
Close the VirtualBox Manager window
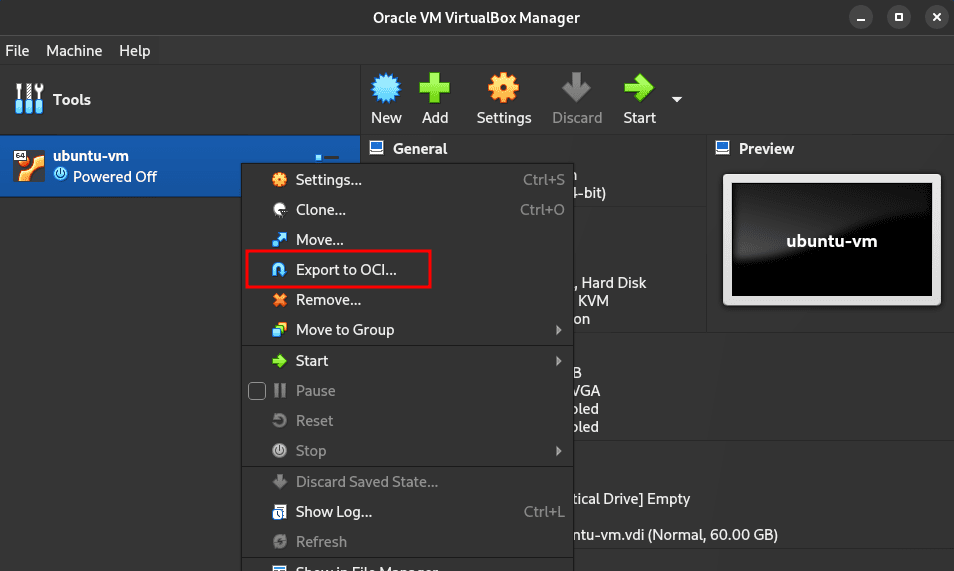pyautogui.click(x=937, y=17)
